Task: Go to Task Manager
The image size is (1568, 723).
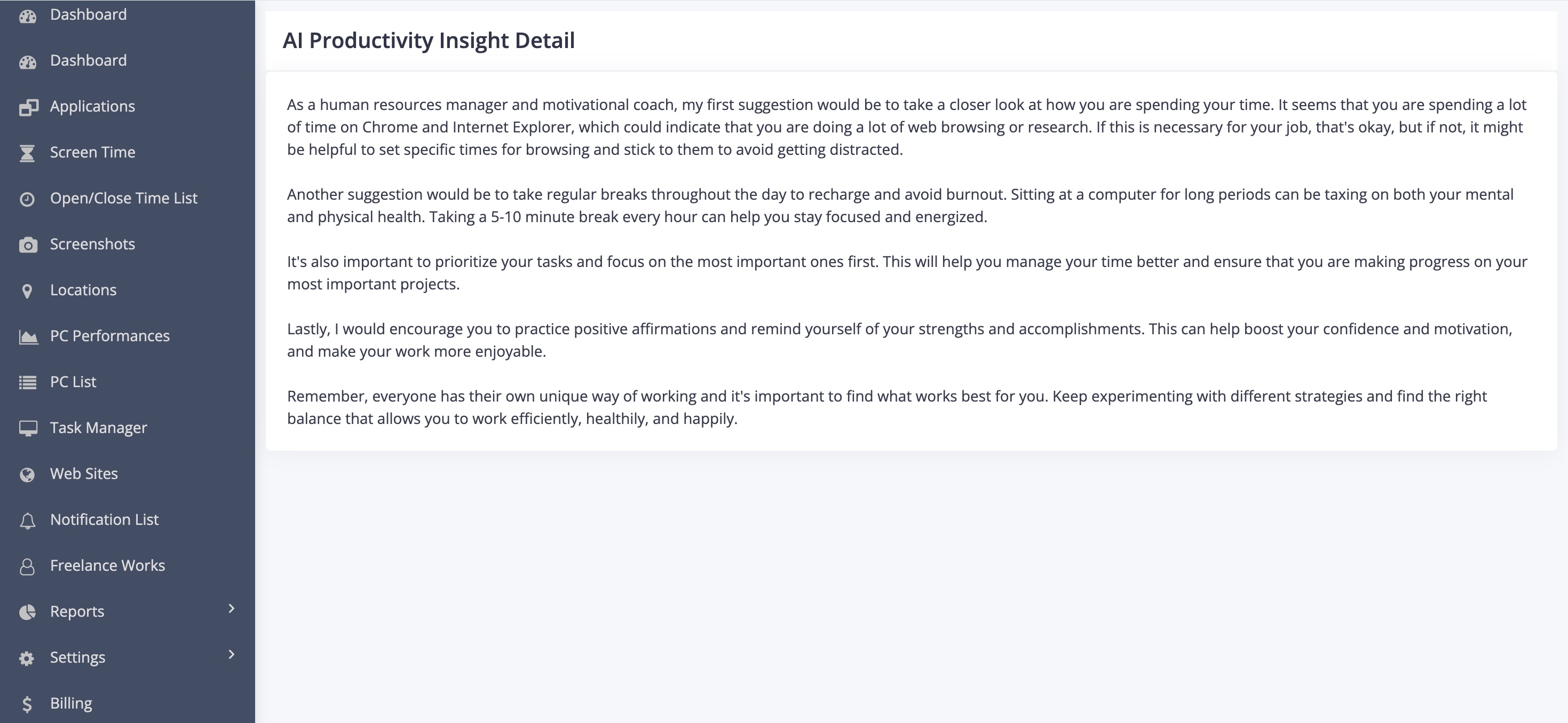Action: [99, 428]
